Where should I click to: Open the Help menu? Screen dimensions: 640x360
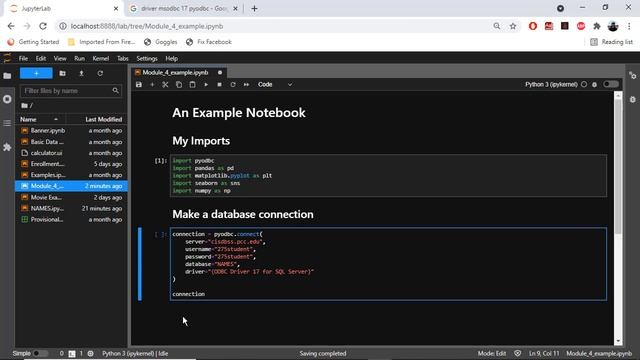pyautogui.click(x=171, y=59)
